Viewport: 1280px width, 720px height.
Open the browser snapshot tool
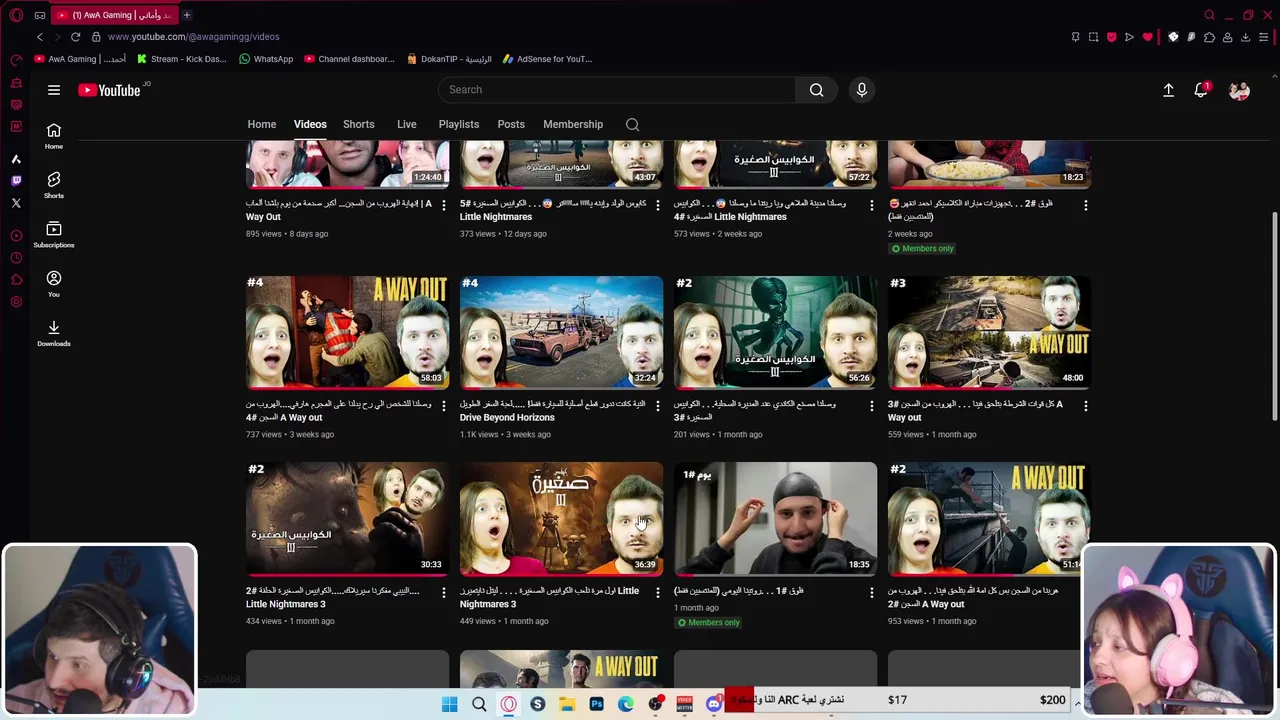click(x=1093, y=37)
